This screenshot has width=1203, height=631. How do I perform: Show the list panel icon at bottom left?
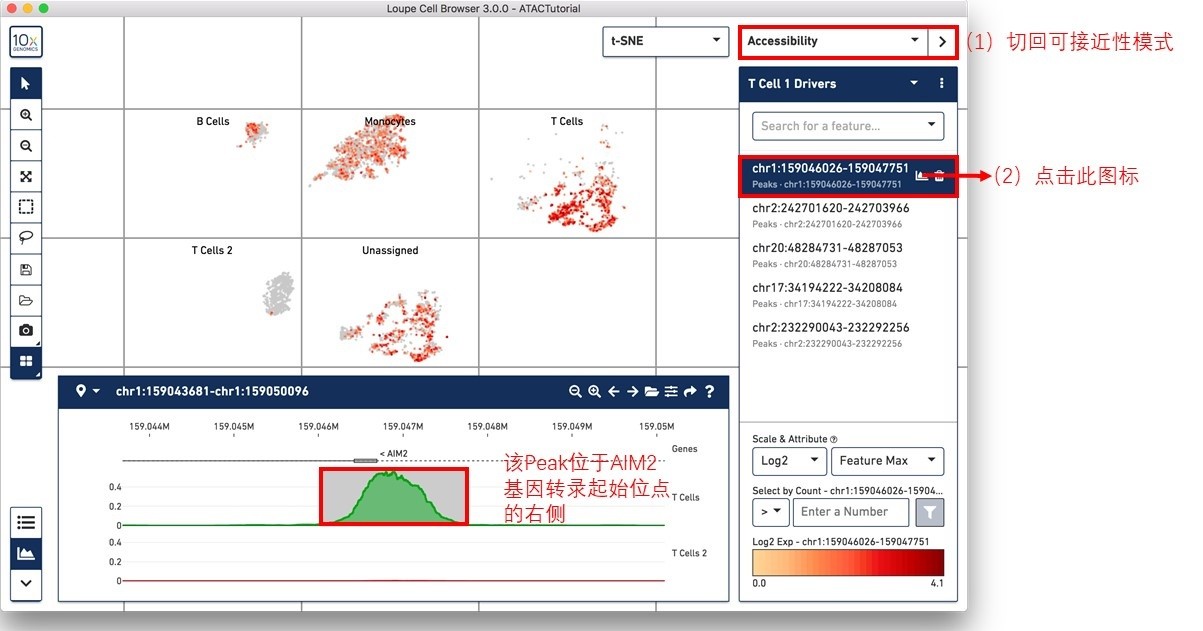point(26,522)
